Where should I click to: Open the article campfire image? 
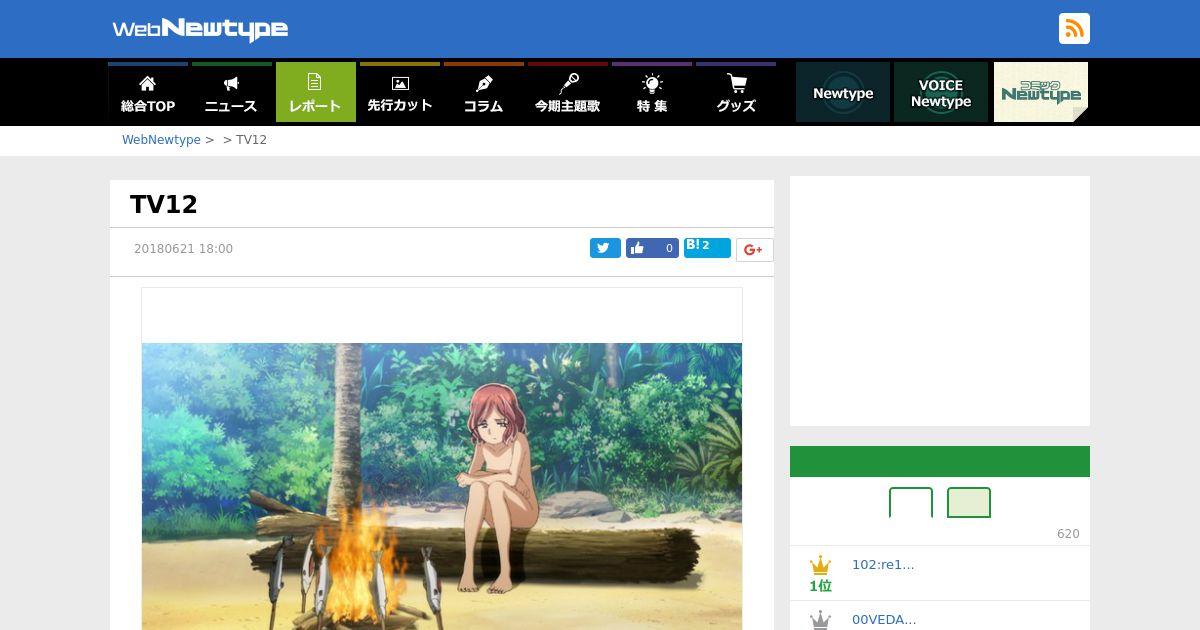click(x=442, y=486)
